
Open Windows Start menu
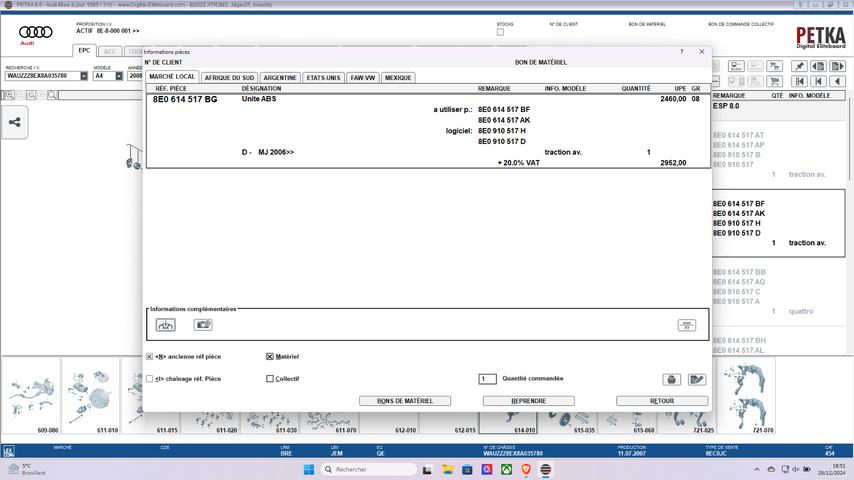tap(309, 469)
